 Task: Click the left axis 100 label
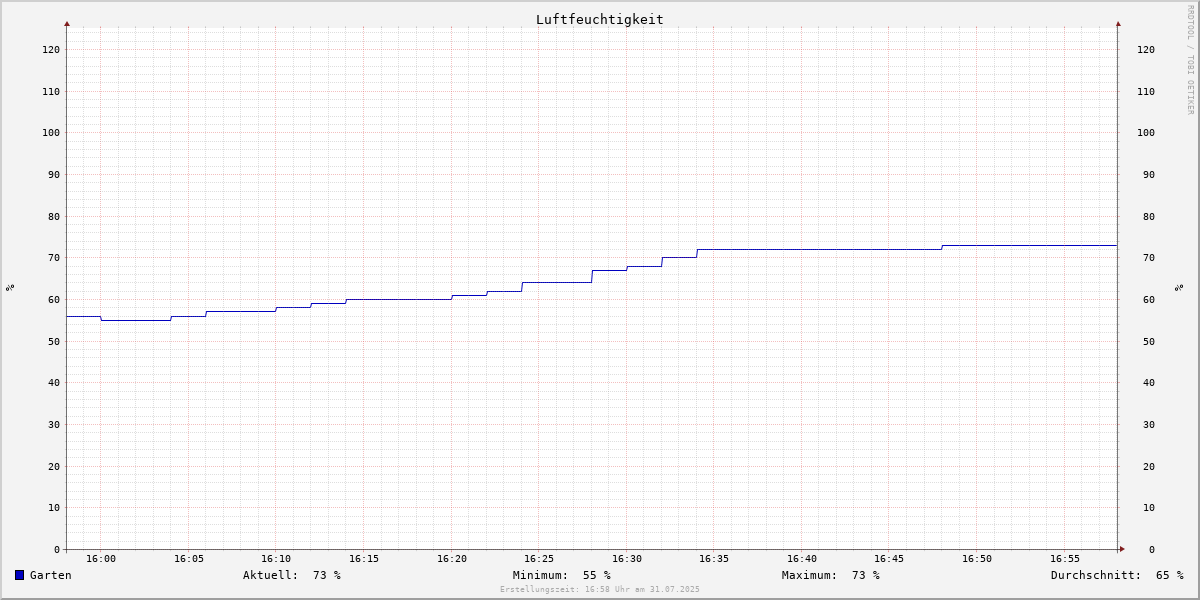[51, 132]
